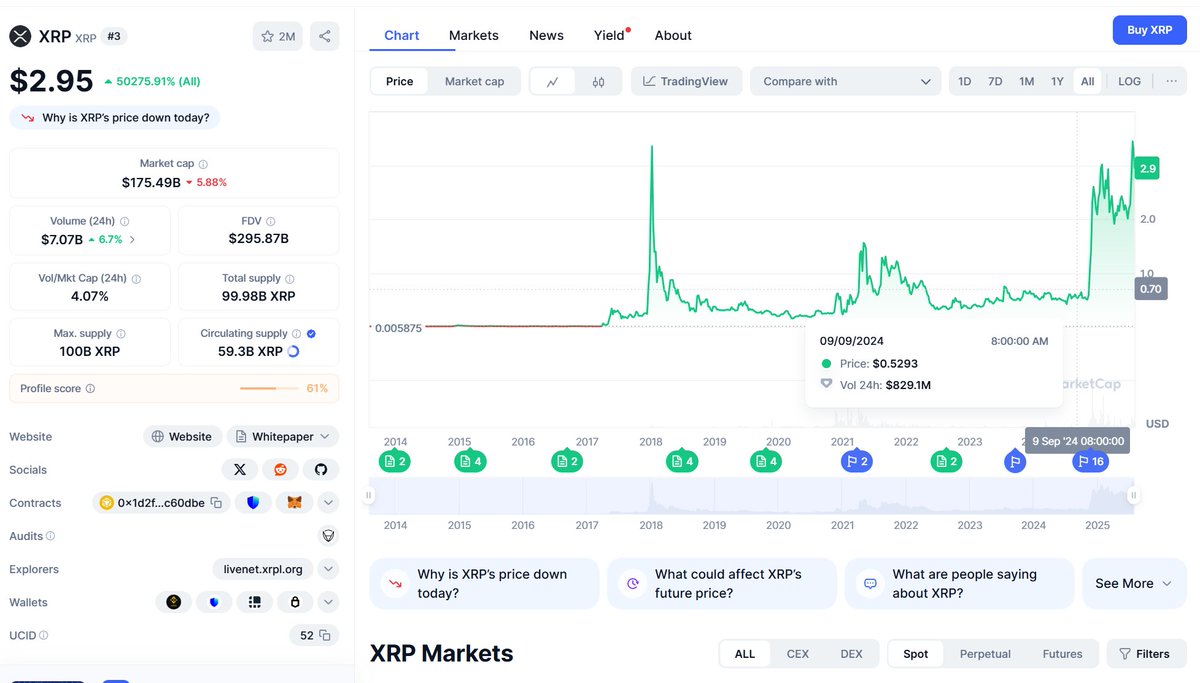Click info icon beside UCID label
Screen dimensions: 1200x683
point(43,635)
